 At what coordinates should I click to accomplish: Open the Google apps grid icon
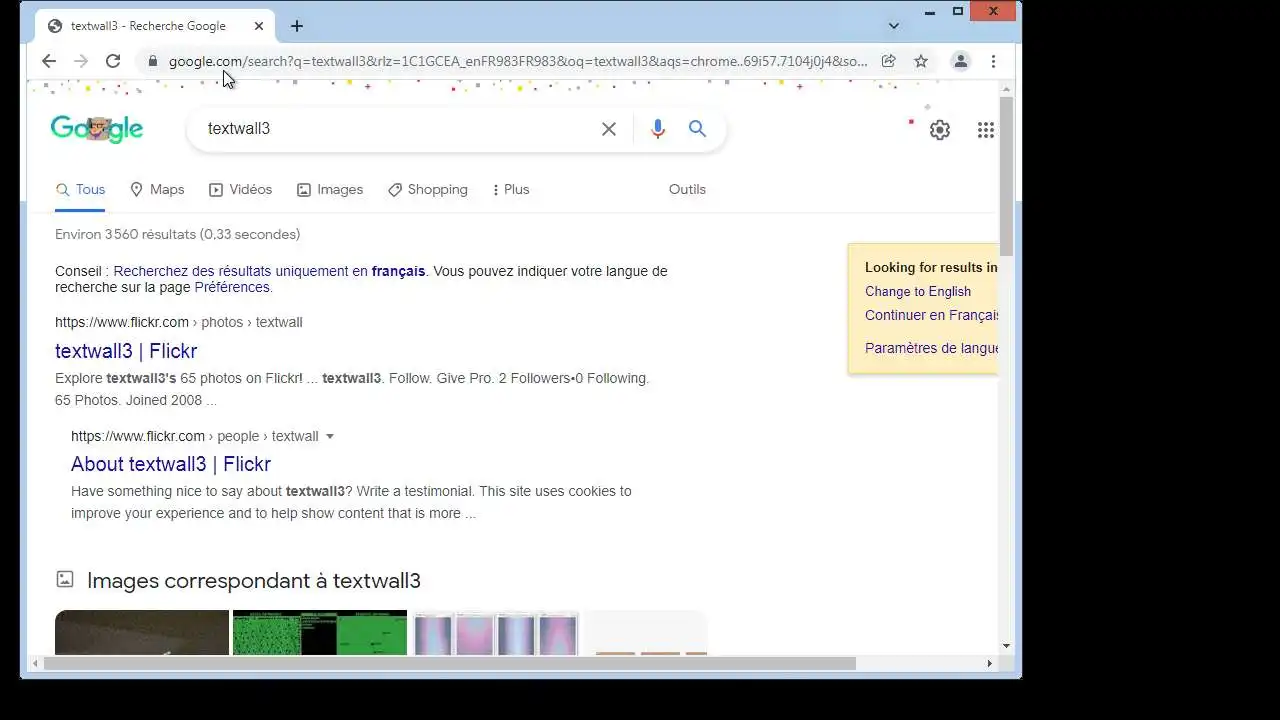click(986, 130)
